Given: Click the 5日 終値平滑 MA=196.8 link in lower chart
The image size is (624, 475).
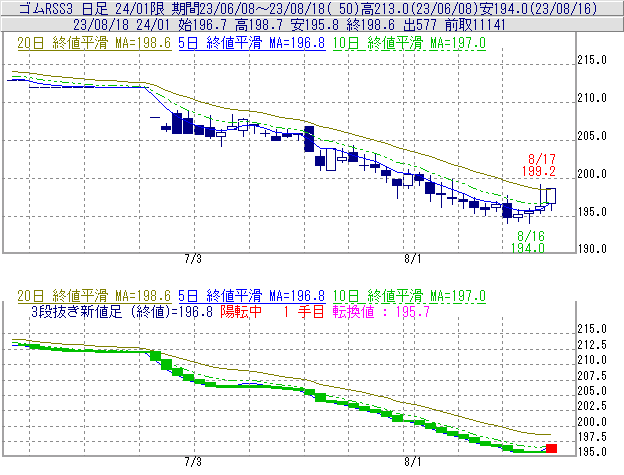Looking at the screenshot, I should (252, 296).
